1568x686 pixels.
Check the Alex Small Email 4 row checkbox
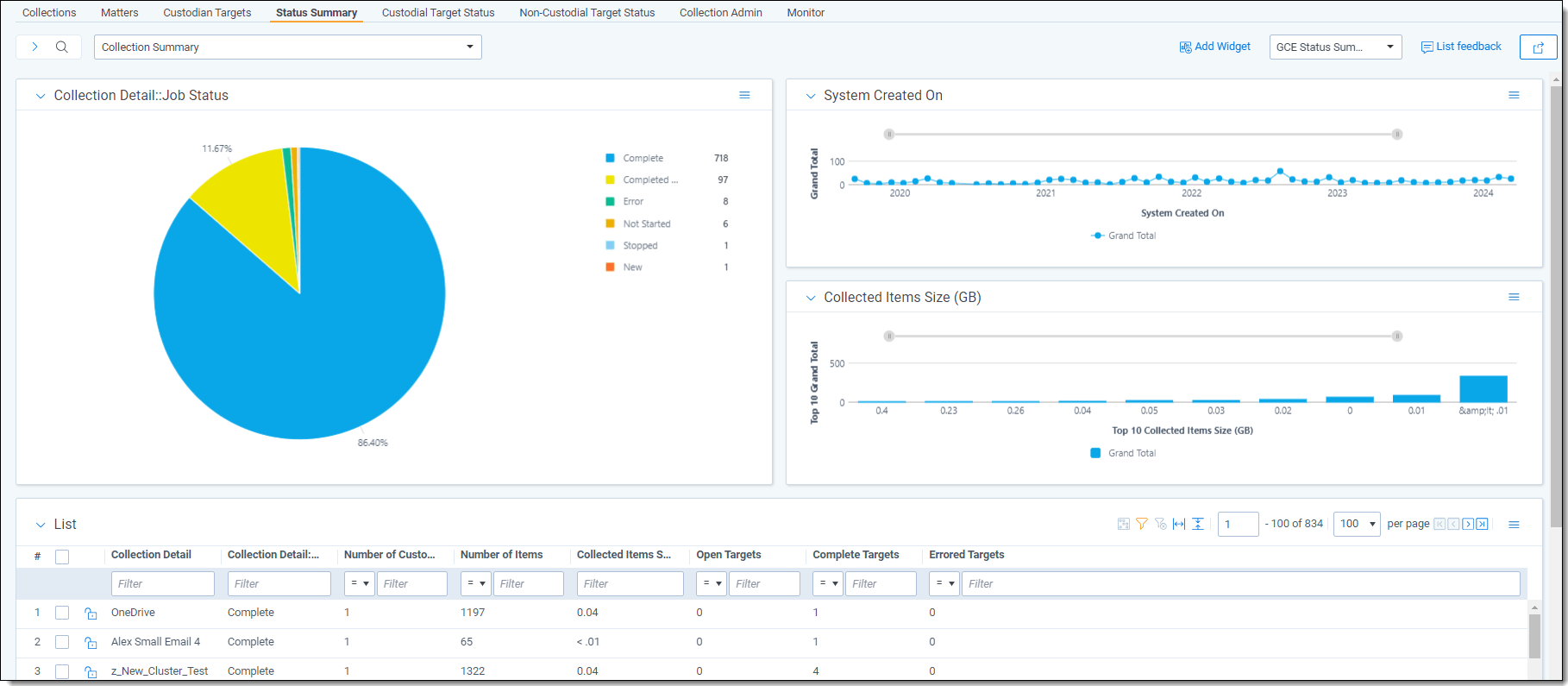[62, 642]
